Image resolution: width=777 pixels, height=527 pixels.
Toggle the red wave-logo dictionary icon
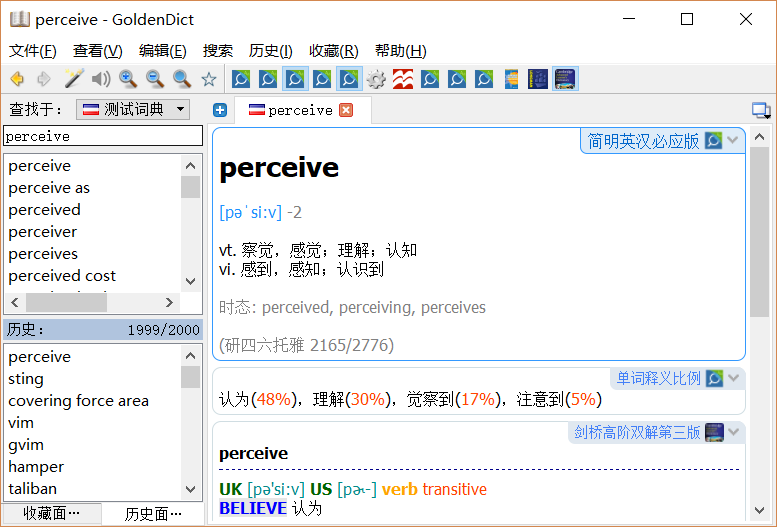pos(403,79)
